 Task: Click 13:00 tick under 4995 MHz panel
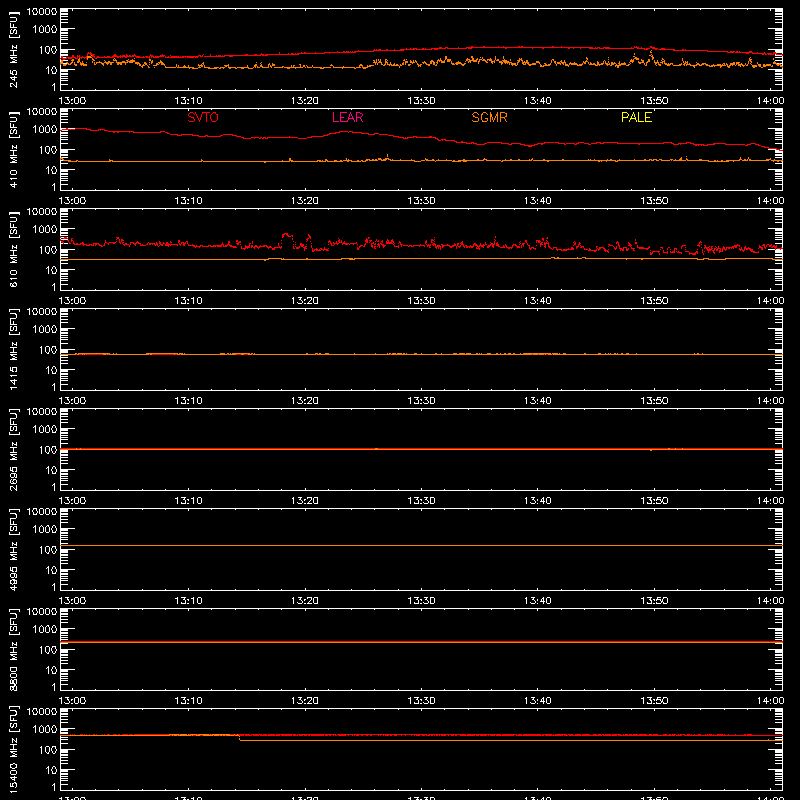pos(72,601)
